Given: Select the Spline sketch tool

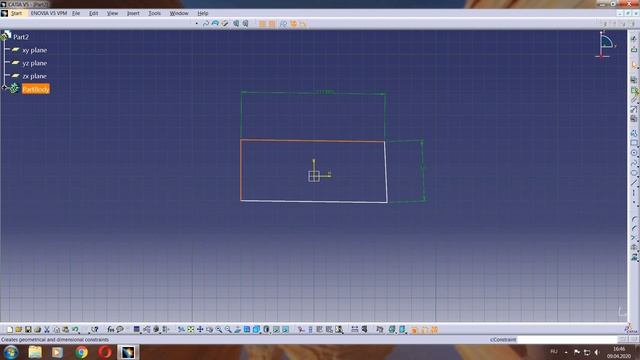Looking at the screenshot, I should (634, 162).
